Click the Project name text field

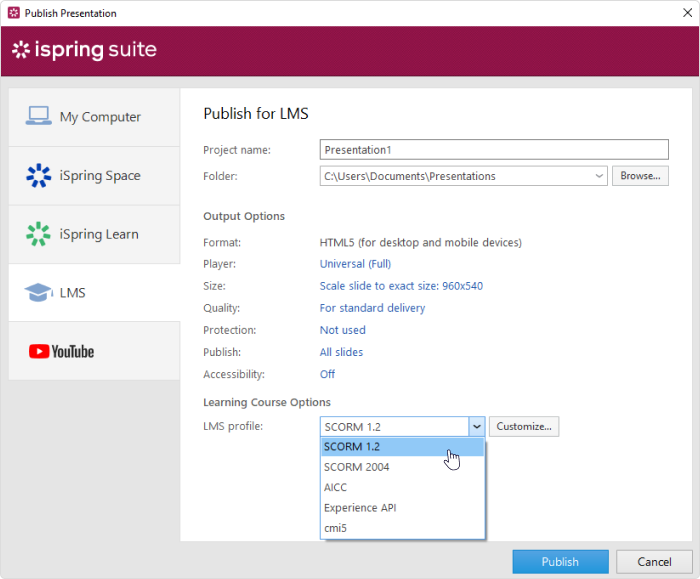pyautogui.click(x=494, y=150)
